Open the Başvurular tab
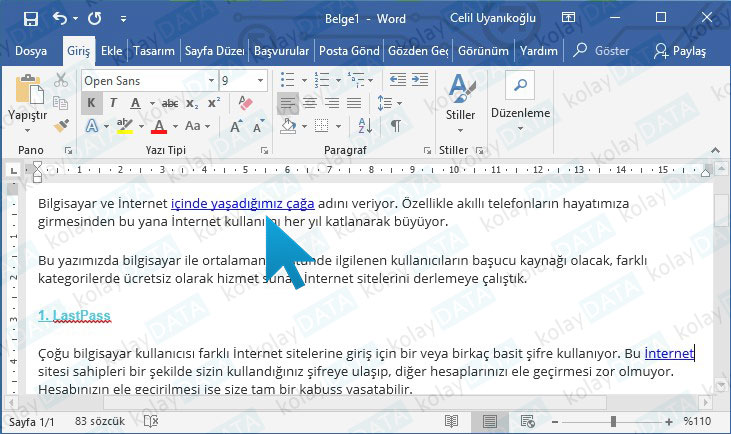 pyautogui.click(x=281, y=51)
